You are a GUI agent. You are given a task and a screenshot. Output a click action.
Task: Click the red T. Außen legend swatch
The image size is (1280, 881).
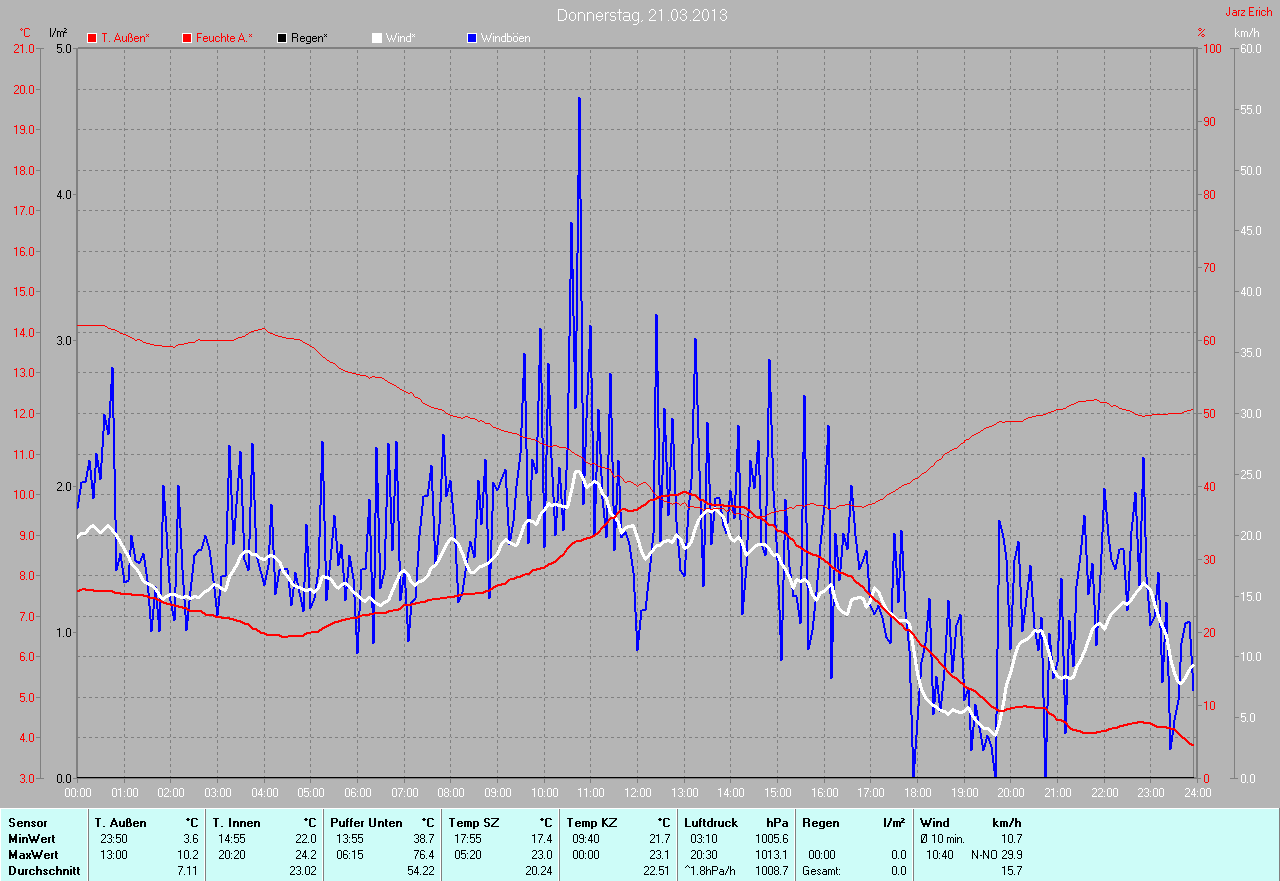pyautogui.click(x=92, y=38)
